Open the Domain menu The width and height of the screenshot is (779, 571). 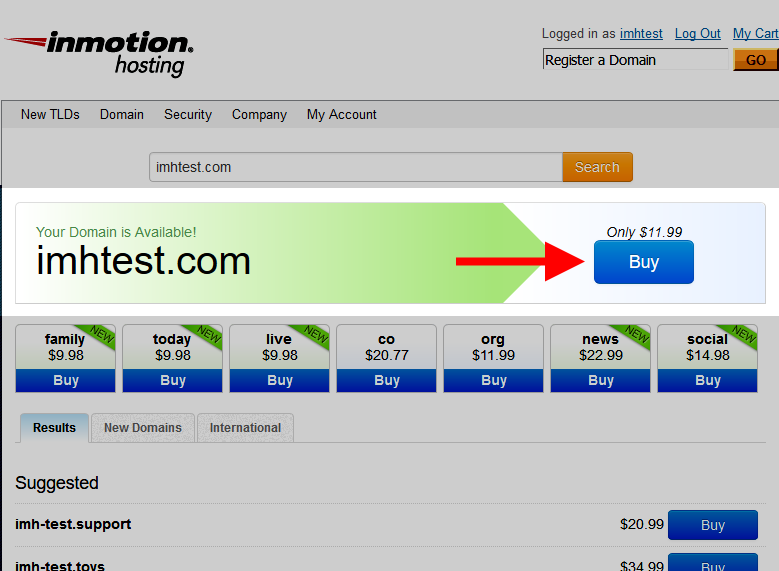122,114
